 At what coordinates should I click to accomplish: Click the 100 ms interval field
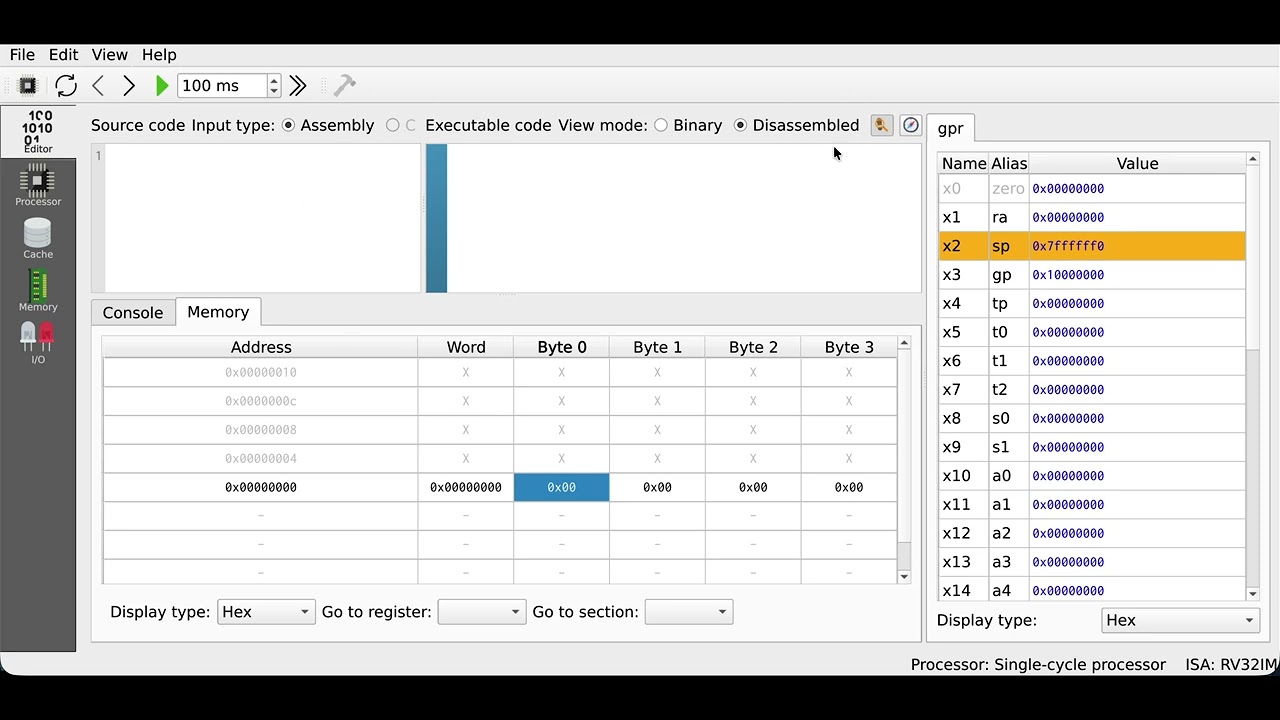tap(222, 86)
